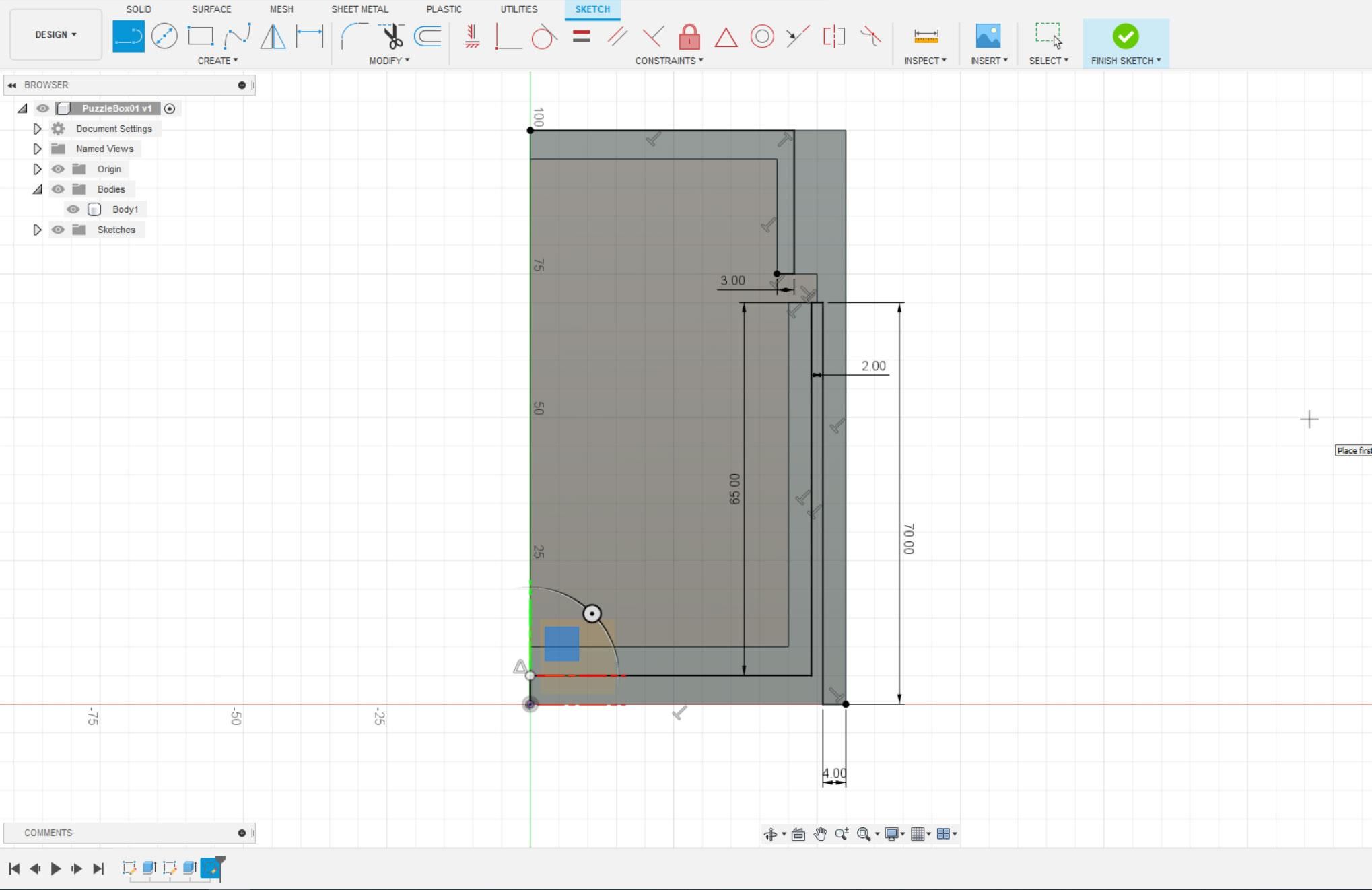Switch to the SOLID ribbon tab

pyautogui.click(x=138, y=9)
